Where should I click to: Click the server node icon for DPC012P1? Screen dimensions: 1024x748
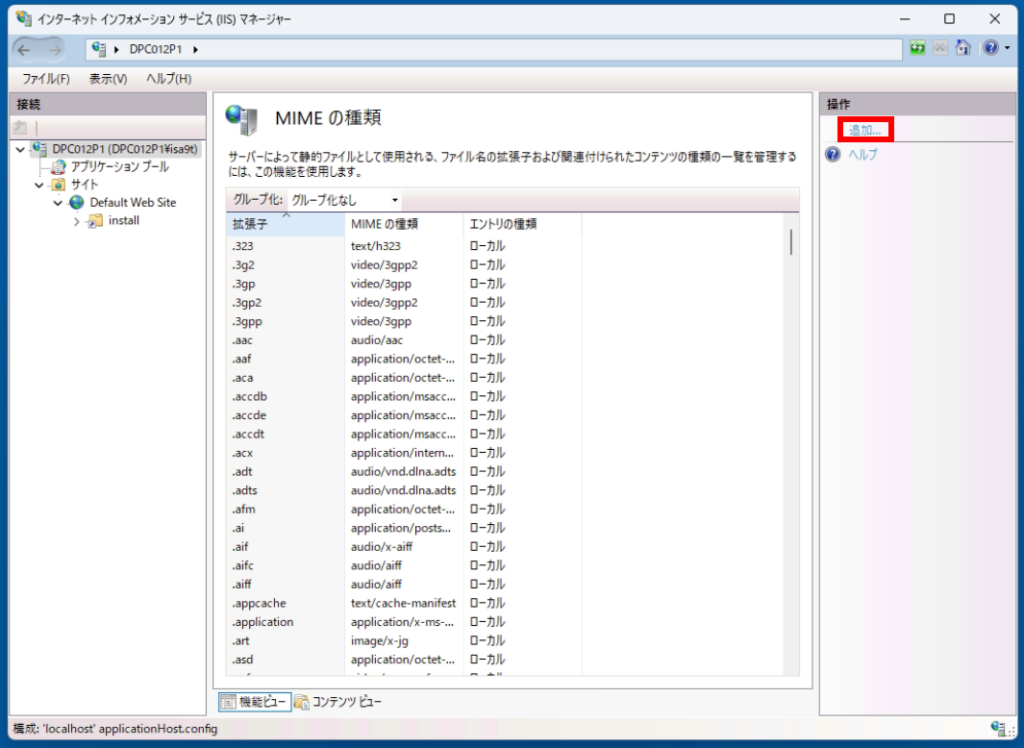point(38,148)
